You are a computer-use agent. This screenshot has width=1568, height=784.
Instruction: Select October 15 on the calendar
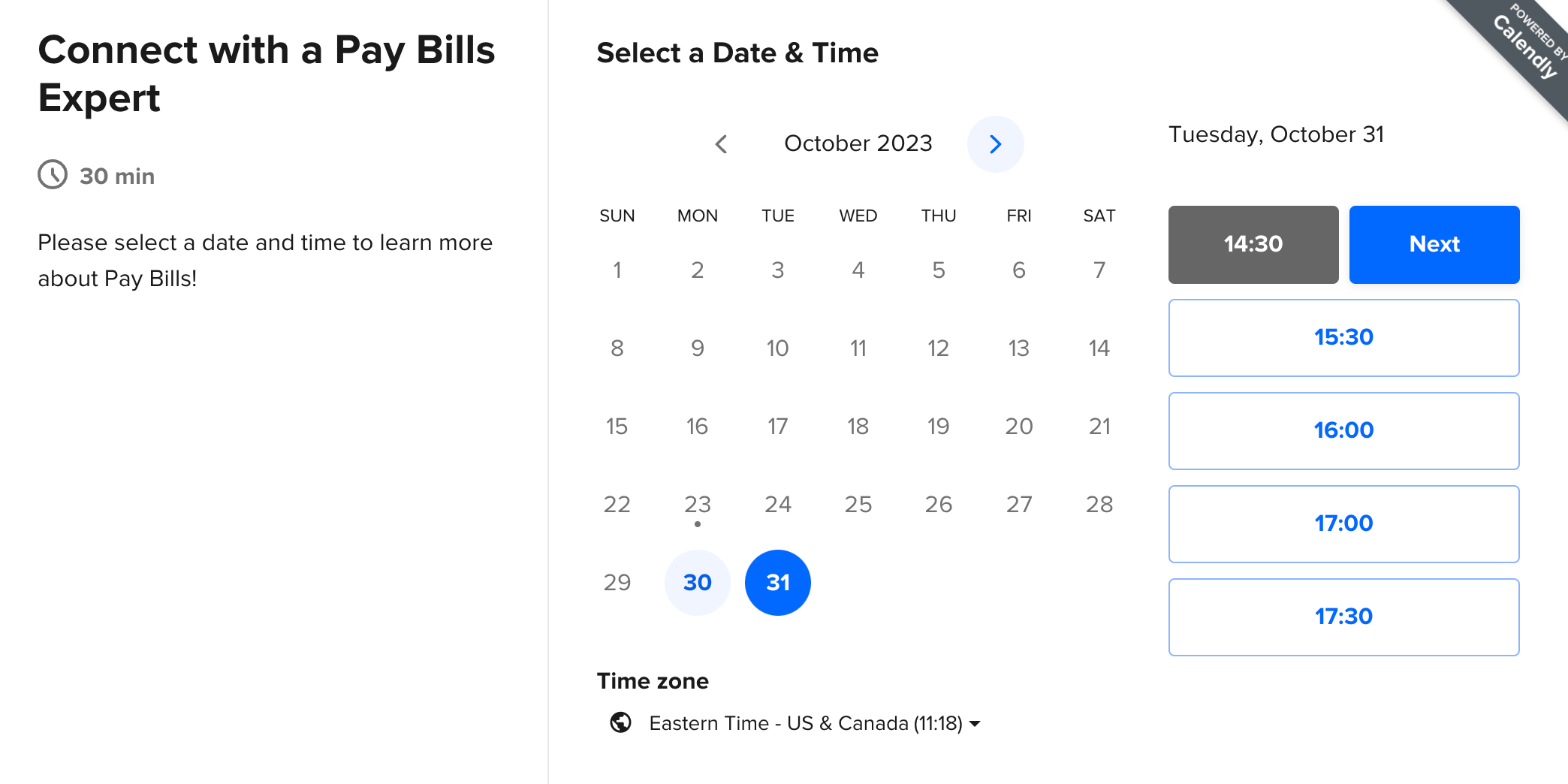pos(617,426)
